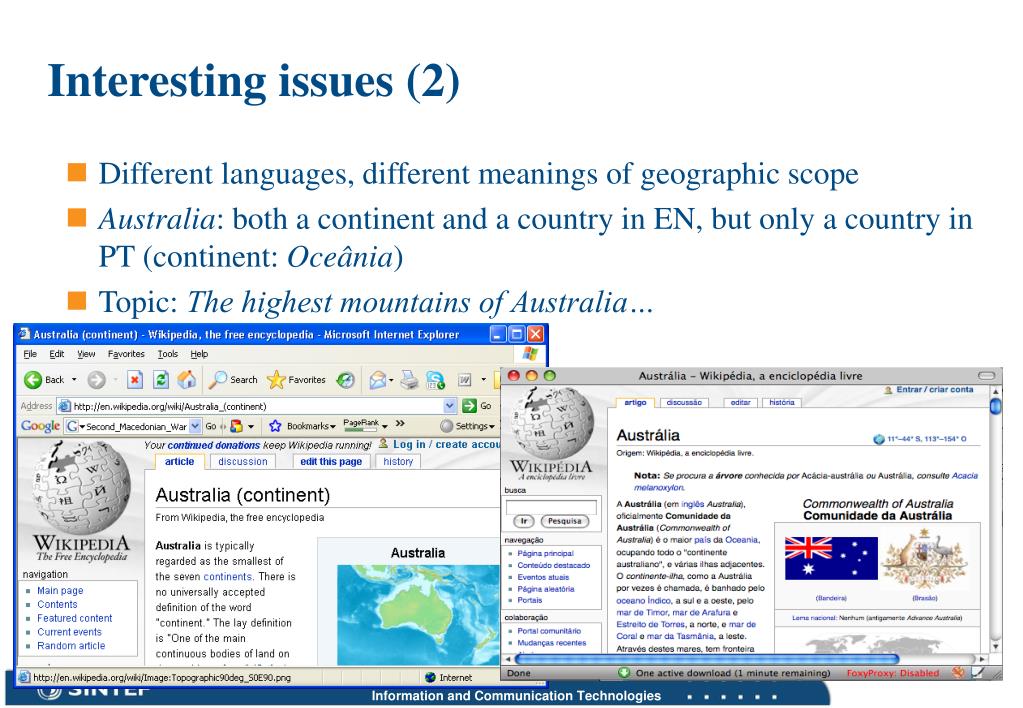The height and width of the screenshot is (708, 1023).
Task: Click the Search magnifier in IE toolbar
Action: click(217, 379)
